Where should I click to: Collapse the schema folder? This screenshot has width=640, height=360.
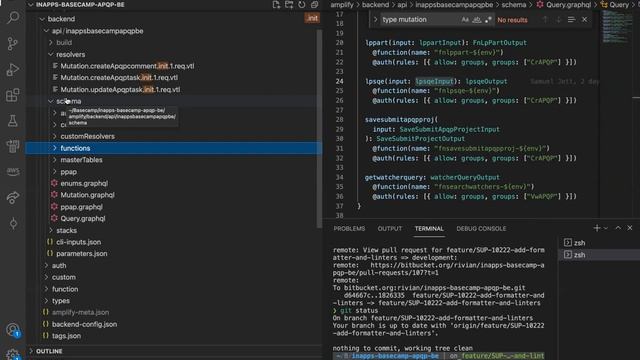click(174, 101)
